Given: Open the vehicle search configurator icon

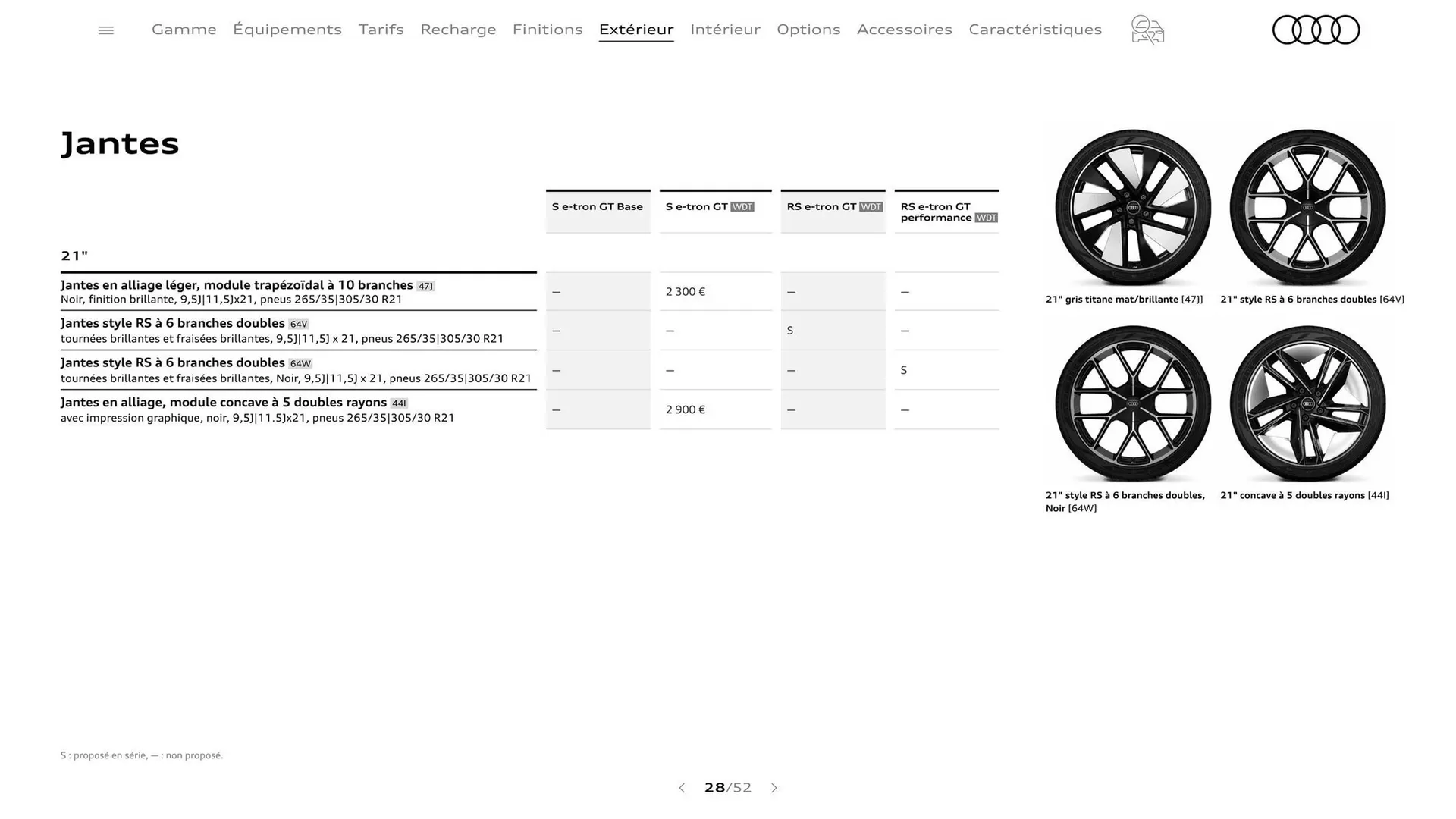Looking at the screenshot, I should coord(1147,30).
